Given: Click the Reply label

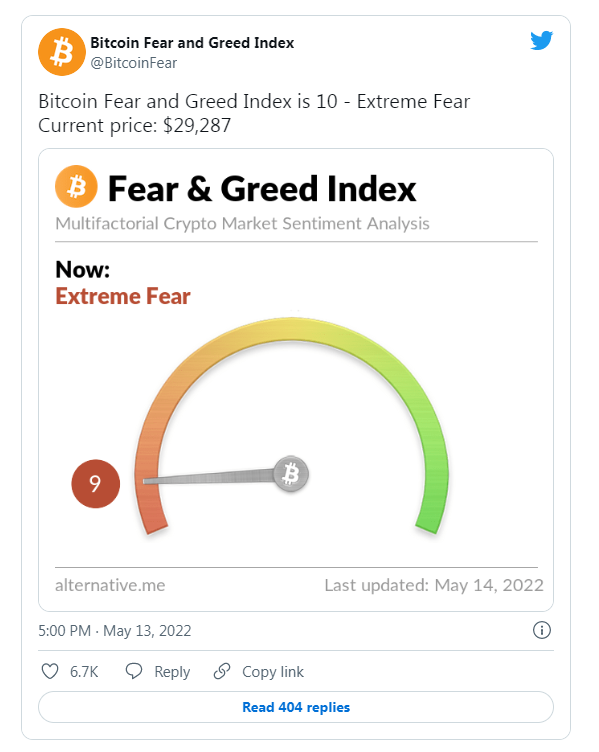Looking at the screenshot, I should [172, 672].
